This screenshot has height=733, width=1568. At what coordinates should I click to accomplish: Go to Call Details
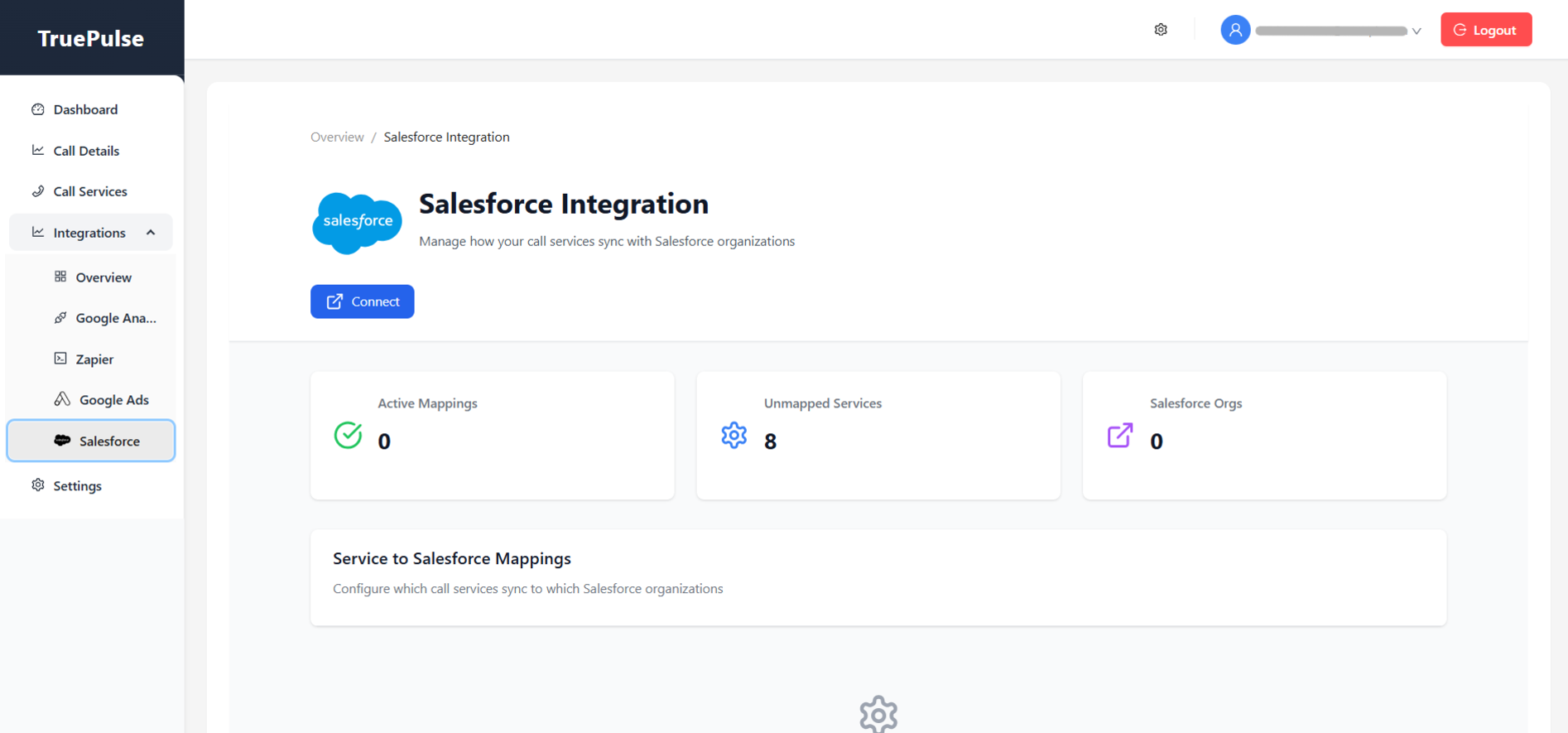click(x=86, y=151)
